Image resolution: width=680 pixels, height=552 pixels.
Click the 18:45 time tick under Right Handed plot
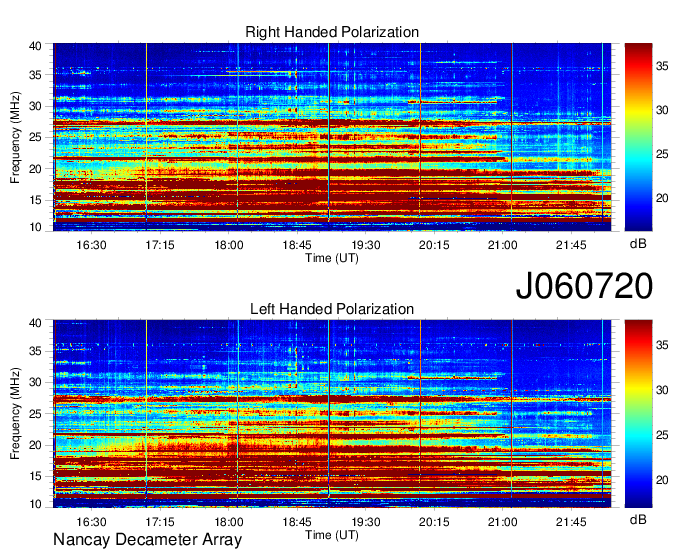click(297, 245)
